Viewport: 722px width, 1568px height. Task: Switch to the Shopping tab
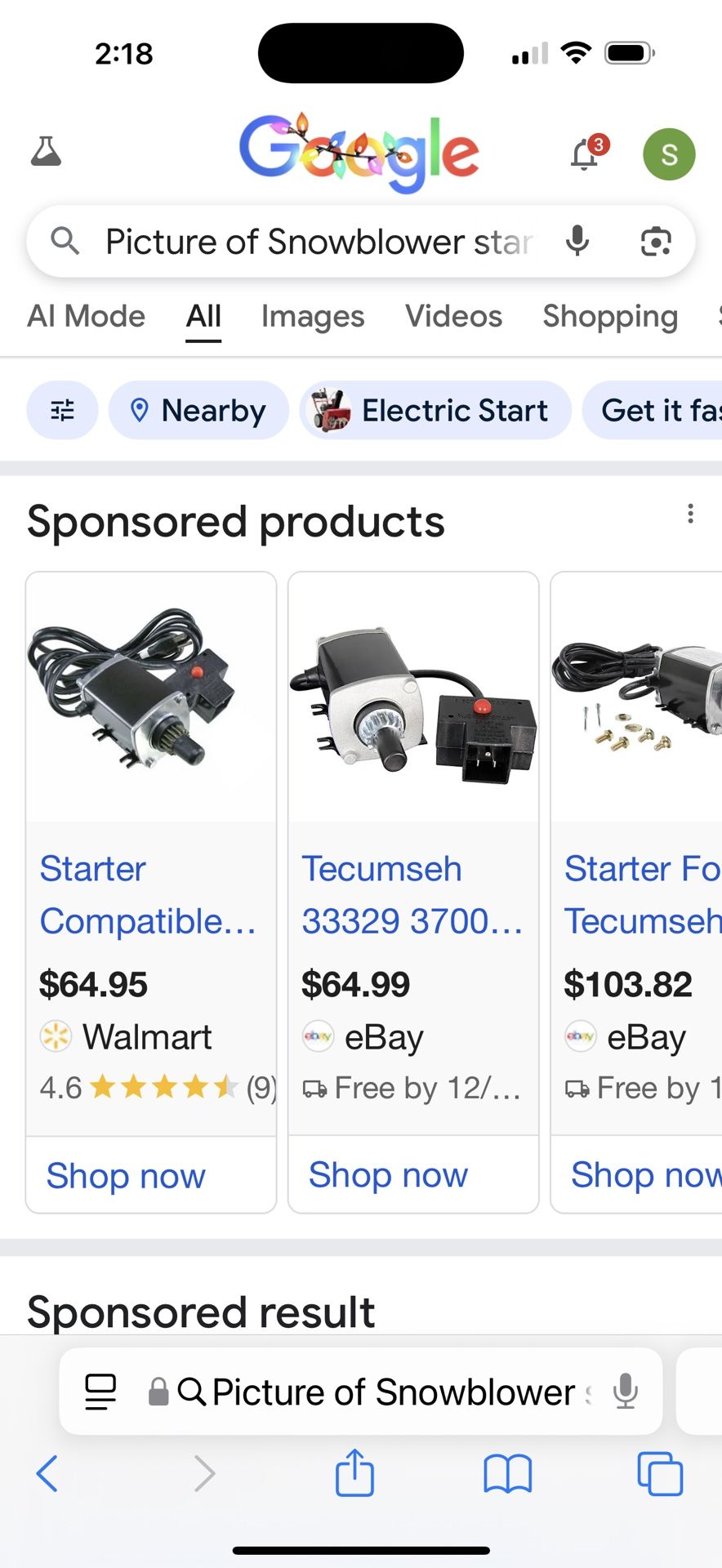tap(610, 316)
